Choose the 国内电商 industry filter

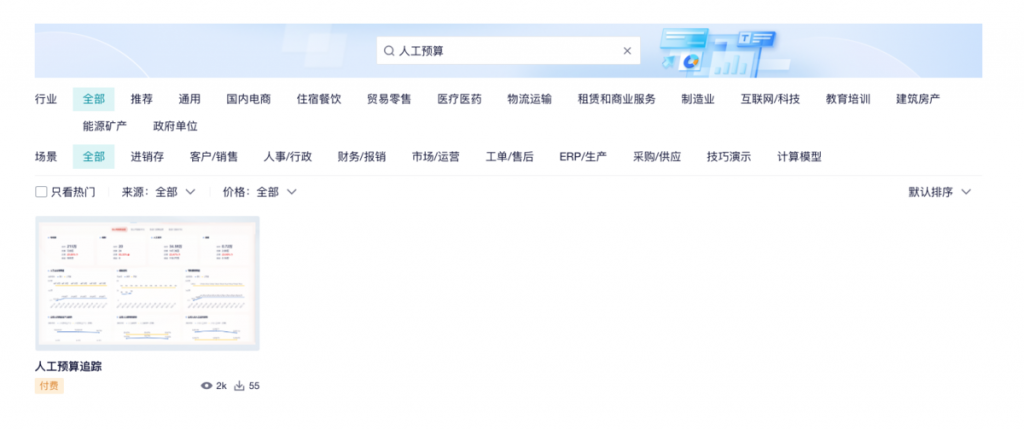click(x=249, y=99)
